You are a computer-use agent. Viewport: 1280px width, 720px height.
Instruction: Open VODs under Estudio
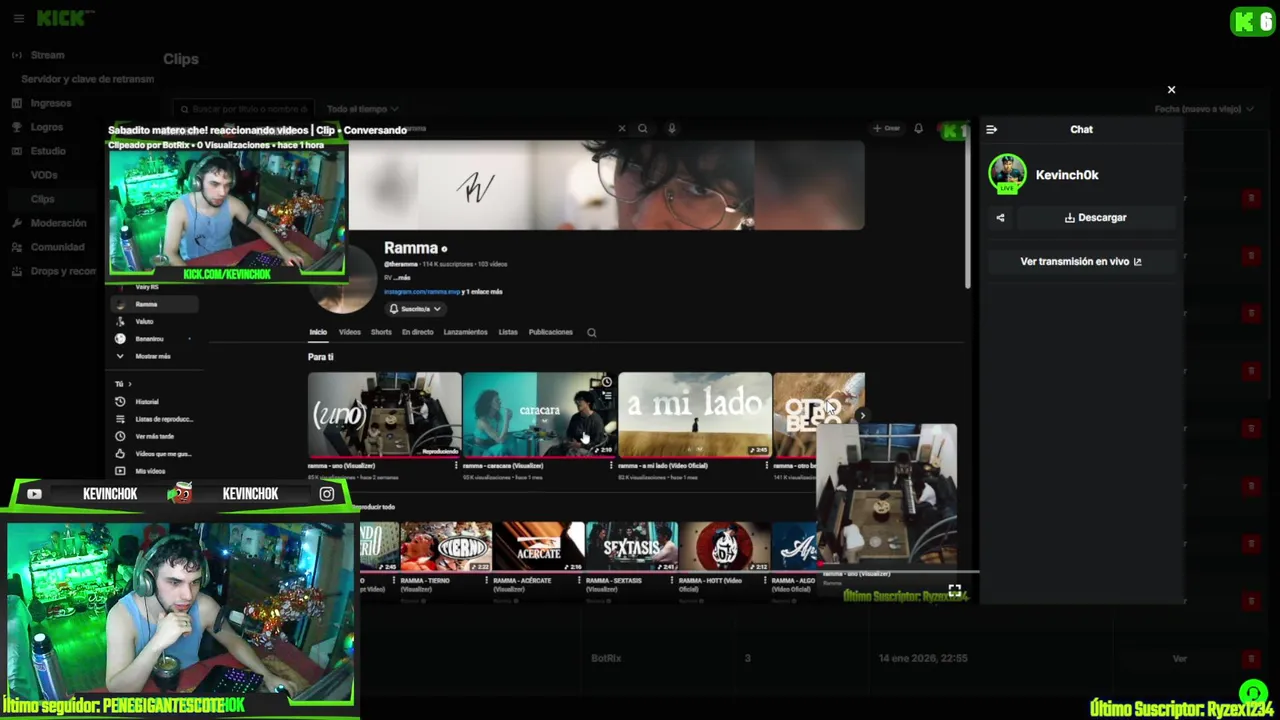[44, 175]
